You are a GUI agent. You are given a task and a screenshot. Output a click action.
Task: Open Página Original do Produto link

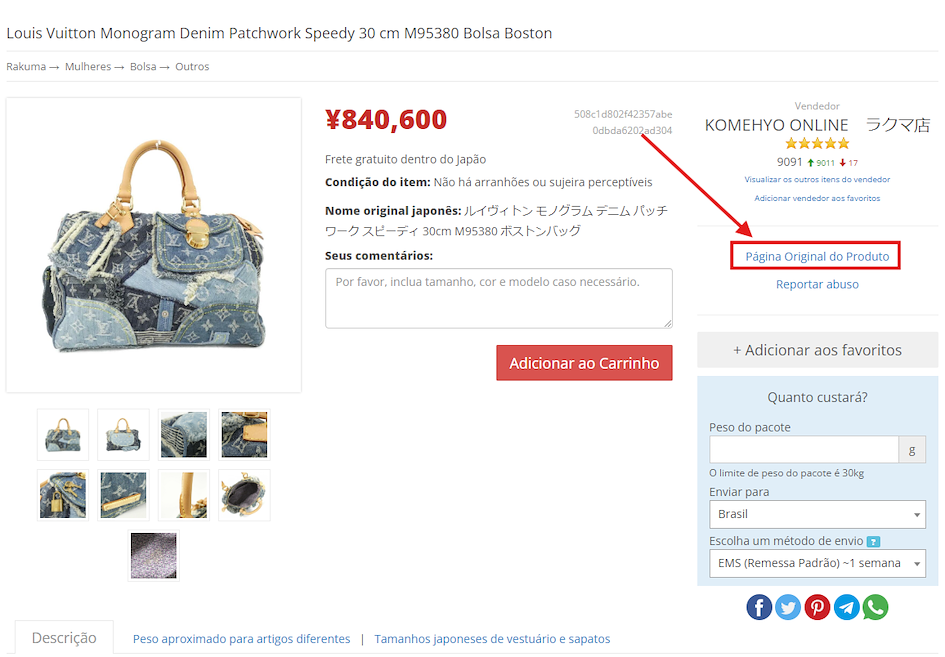click(x=817, y=256)
